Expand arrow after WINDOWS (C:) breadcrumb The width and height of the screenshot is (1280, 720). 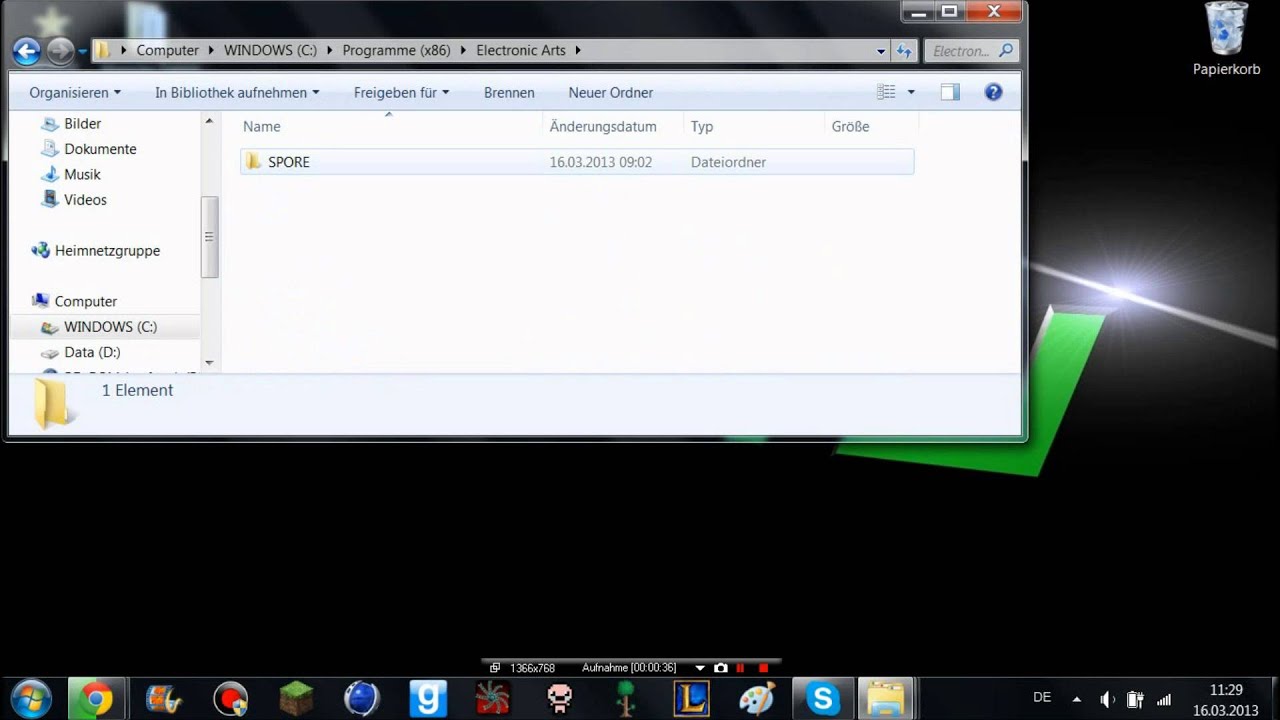(329, 50)
